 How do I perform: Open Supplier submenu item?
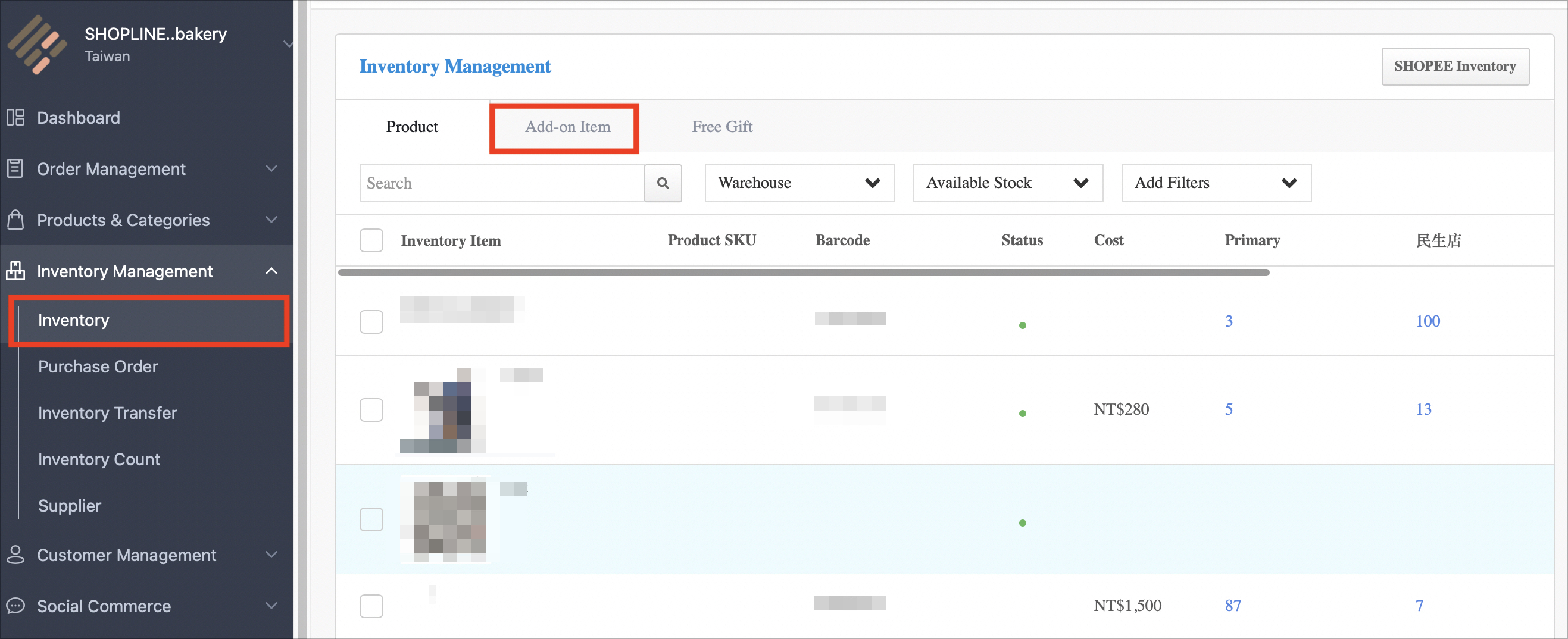point(70,506)
